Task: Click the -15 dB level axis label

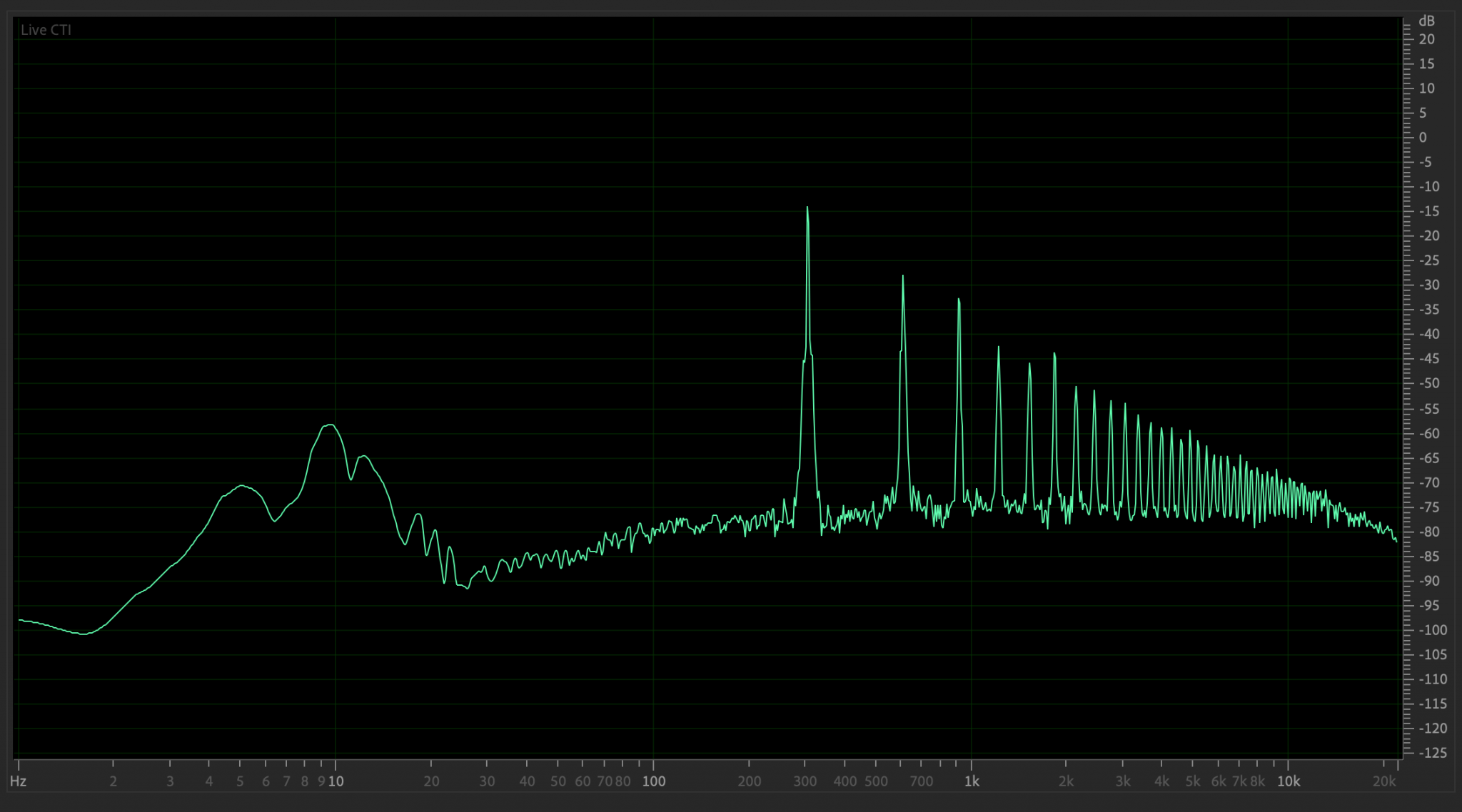Action: pos(1429,211)
